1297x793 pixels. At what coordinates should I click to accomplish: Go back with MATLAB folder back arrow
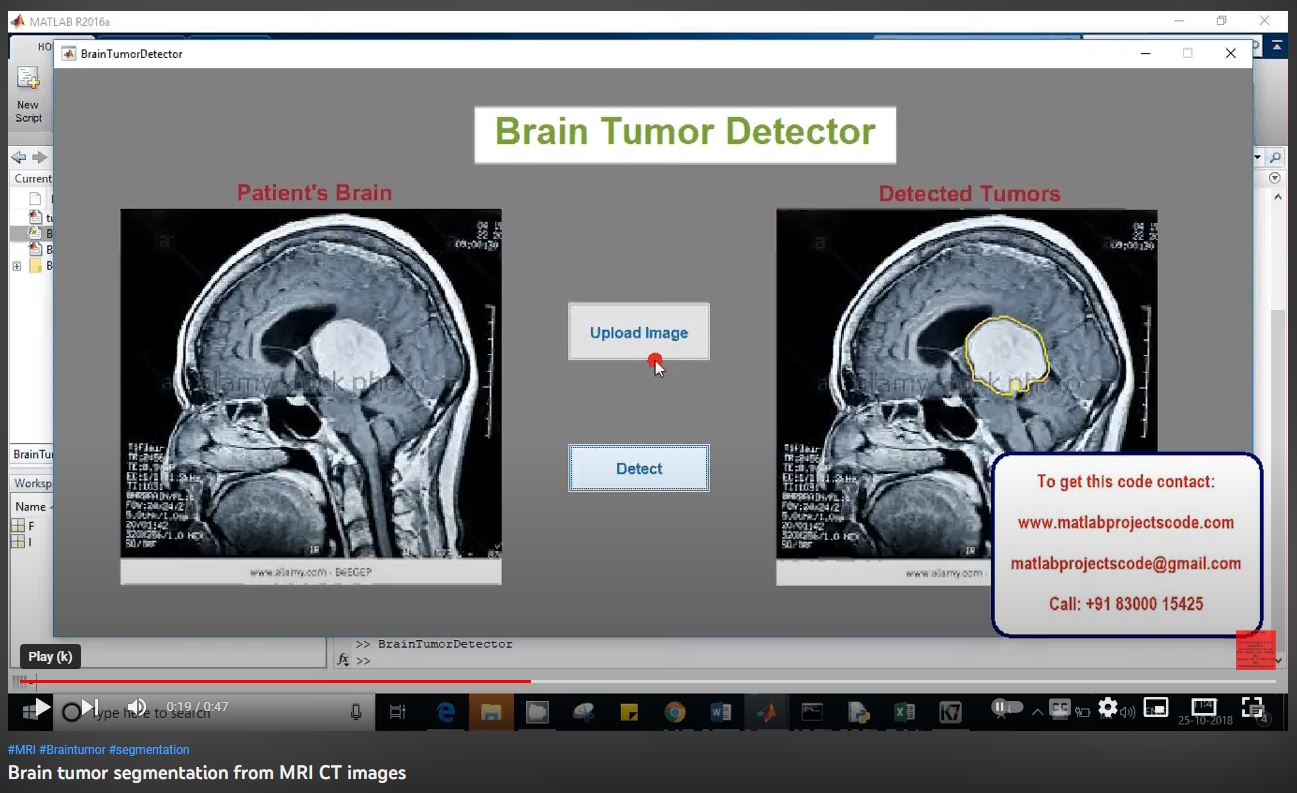pos(18,157)
